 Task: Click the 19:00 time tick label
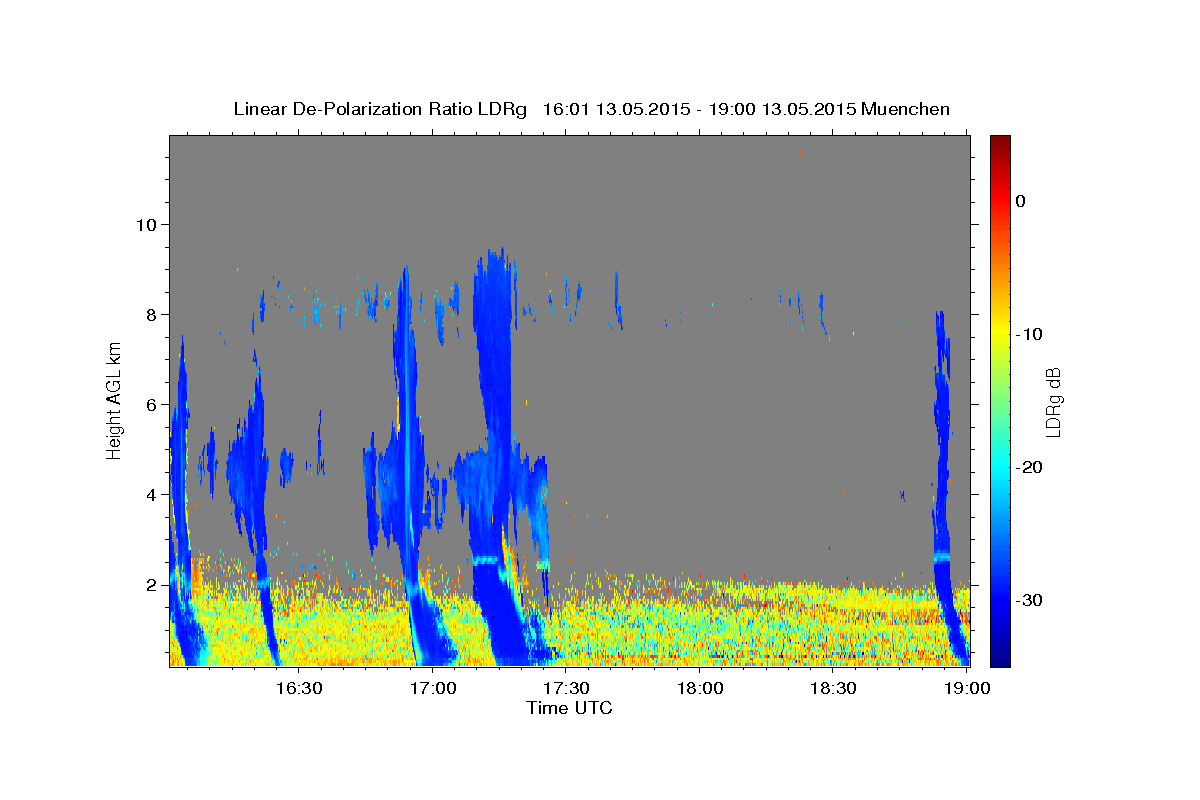click(x=967, y=688)
